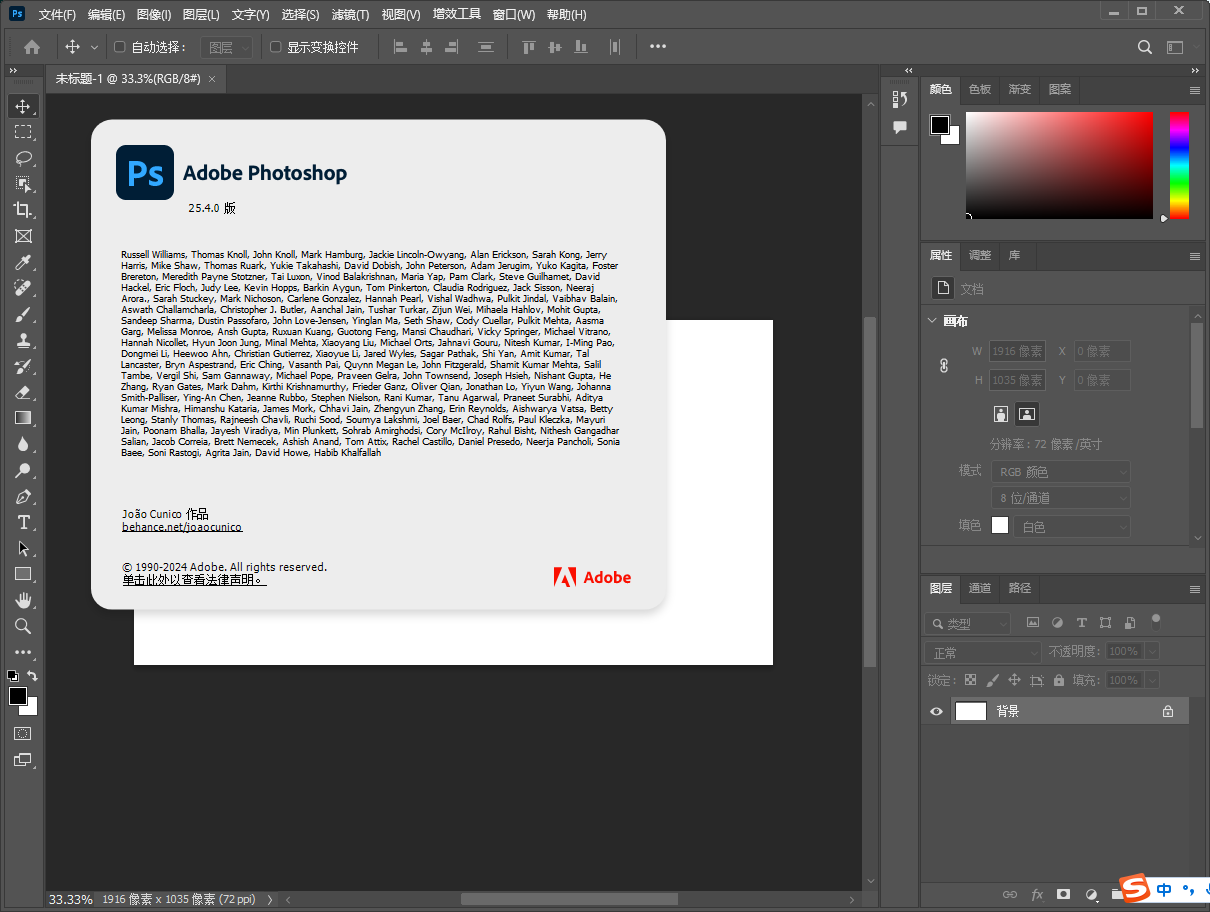Activate the Crop tool

pyautogui.click(x=24, y=210)
